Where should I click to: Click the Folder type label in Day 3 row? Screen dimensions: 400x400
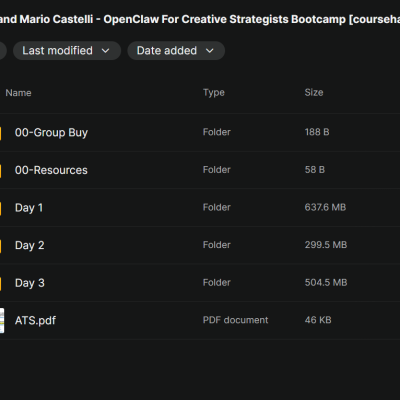click(x=217, y=283)
